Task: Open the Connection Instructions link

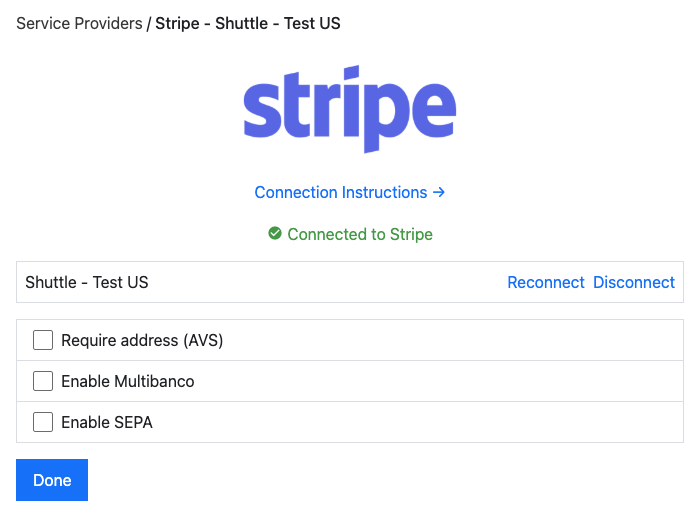Action: click(x=341, y=192)
